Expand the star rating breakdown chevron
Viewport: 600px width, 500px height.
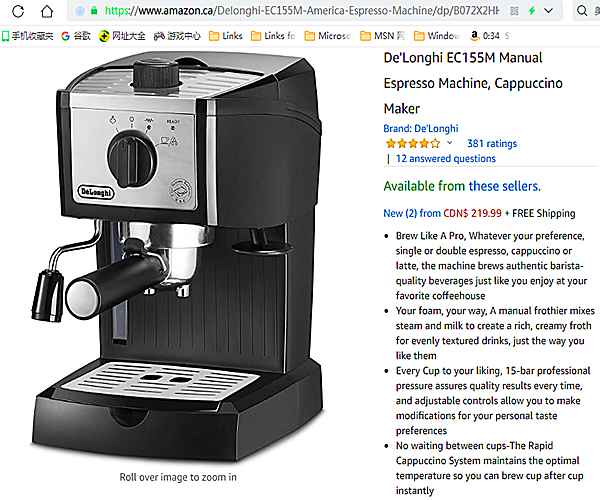450,143
